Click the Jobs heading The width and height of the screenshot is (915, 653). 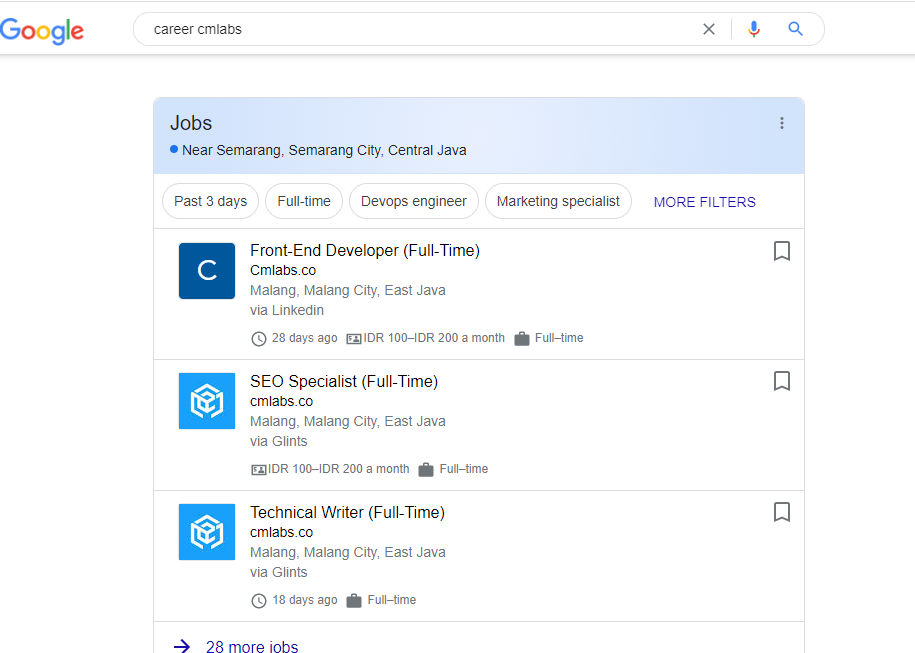click(x=191, y=123)
